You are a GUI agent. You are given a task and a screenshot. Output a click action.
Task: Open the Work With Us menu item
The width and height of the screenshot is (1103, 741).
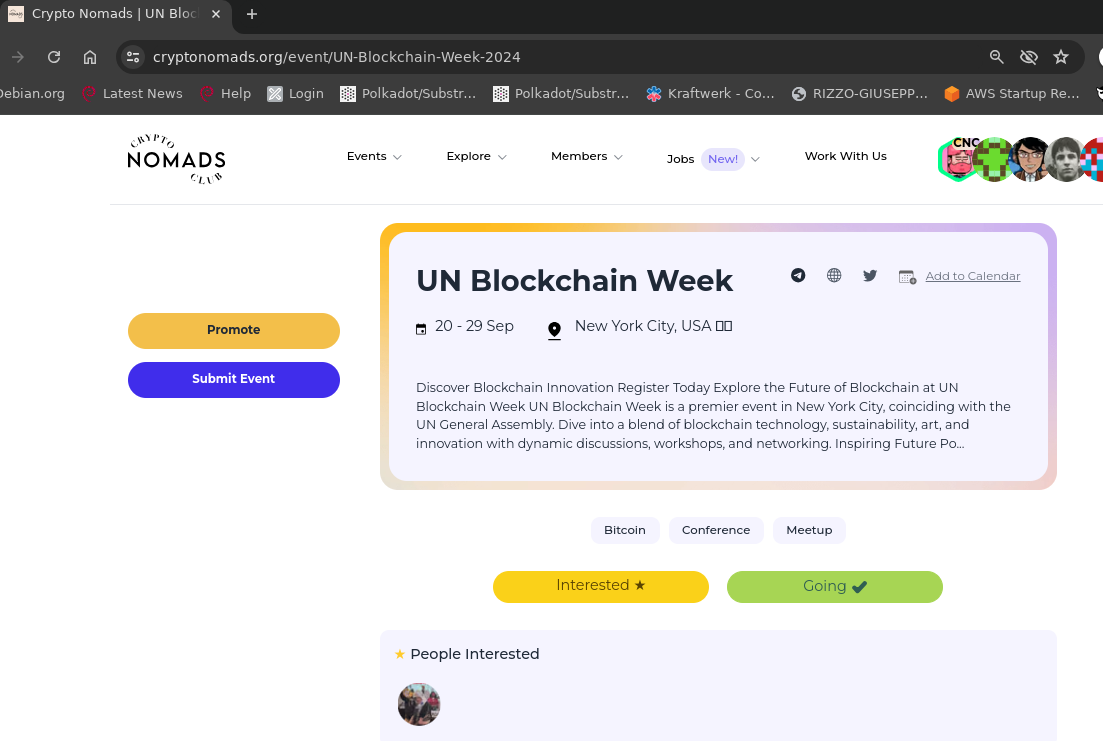pyautogui.click(x=845, y=156)
